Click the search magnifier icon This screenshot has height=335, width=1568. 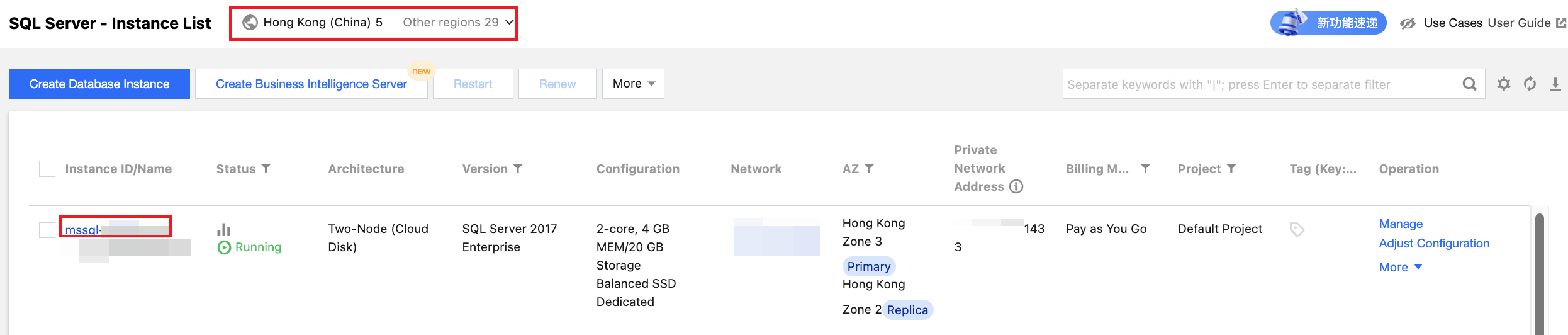pyautogui.click(x=1469, y=84)
